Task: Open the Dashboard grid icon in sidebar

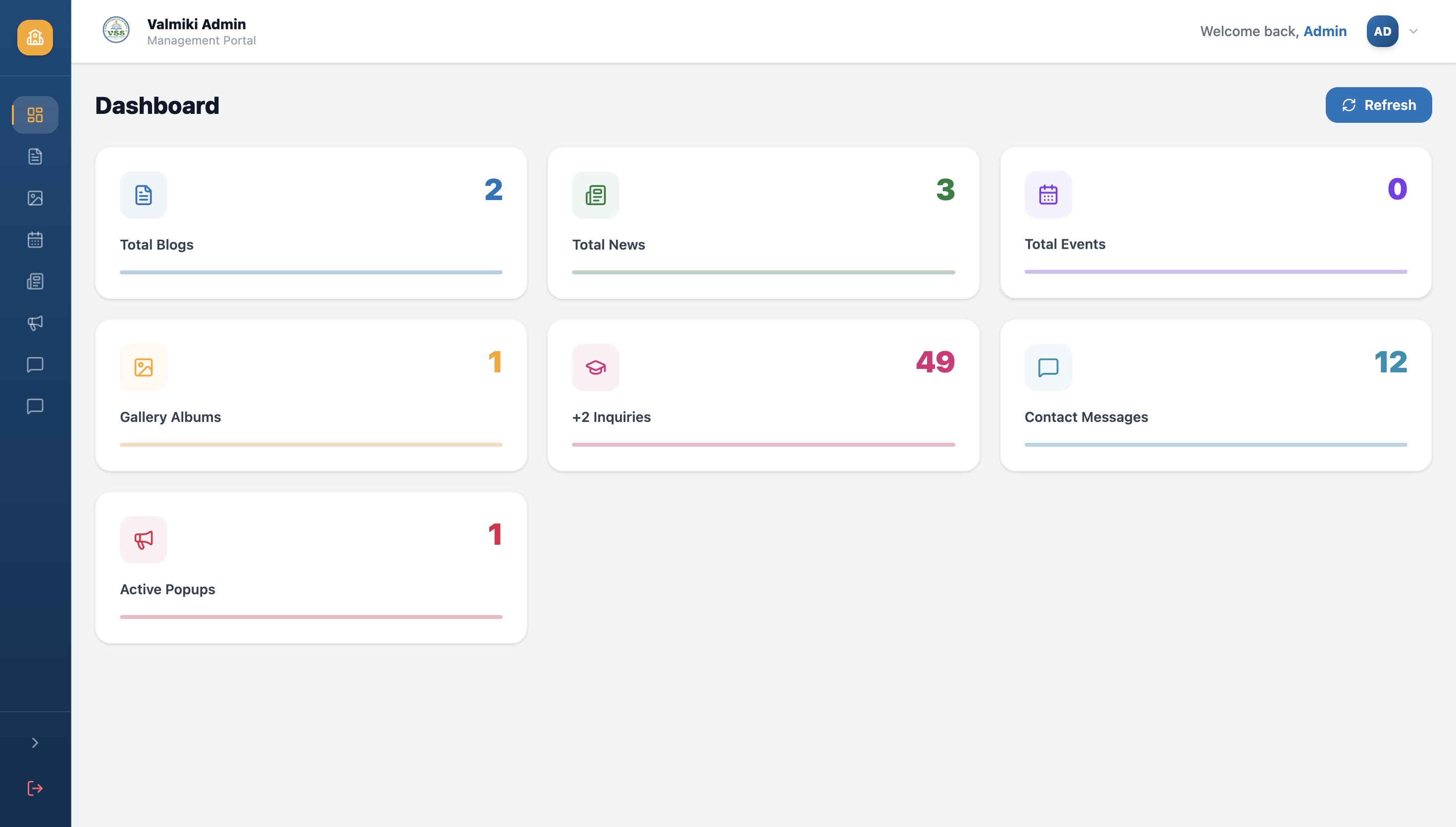Action: point(35,115)
